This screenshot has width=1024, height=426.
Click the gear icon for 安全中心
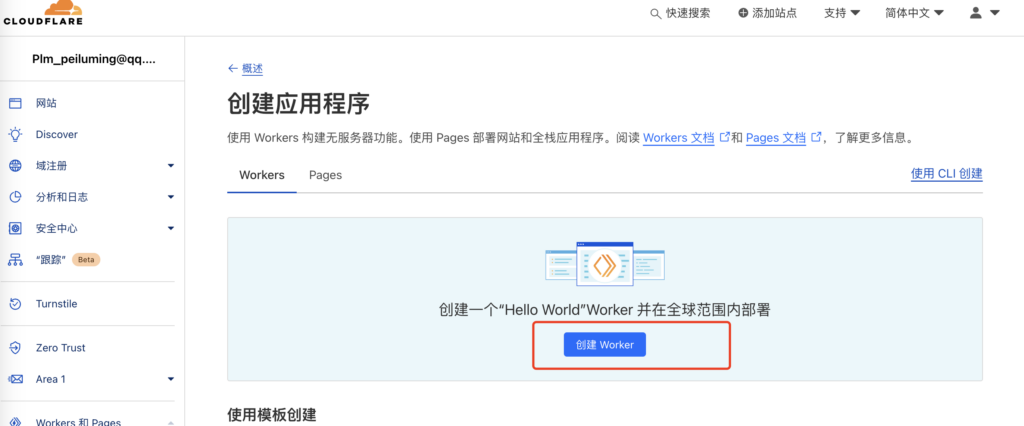(x=16, y=228)
